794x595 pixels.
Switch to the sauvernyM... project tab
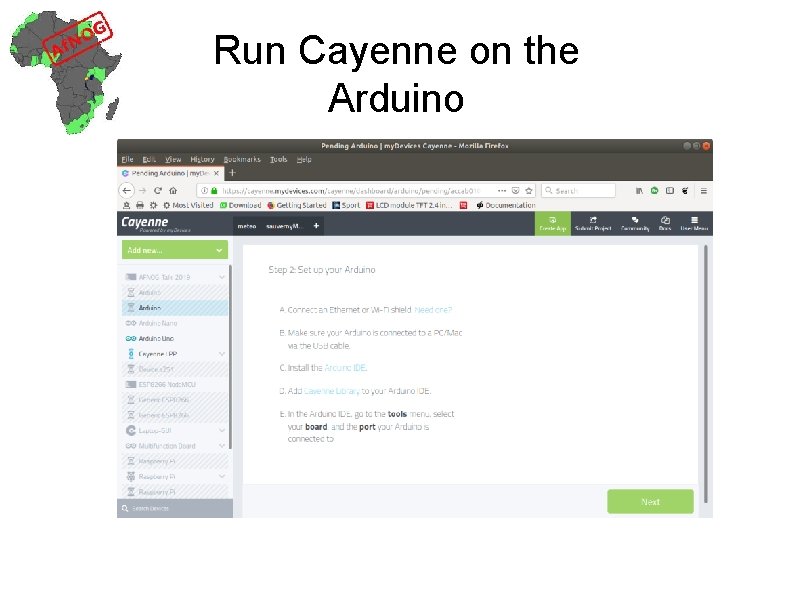(x=284, y=226)
